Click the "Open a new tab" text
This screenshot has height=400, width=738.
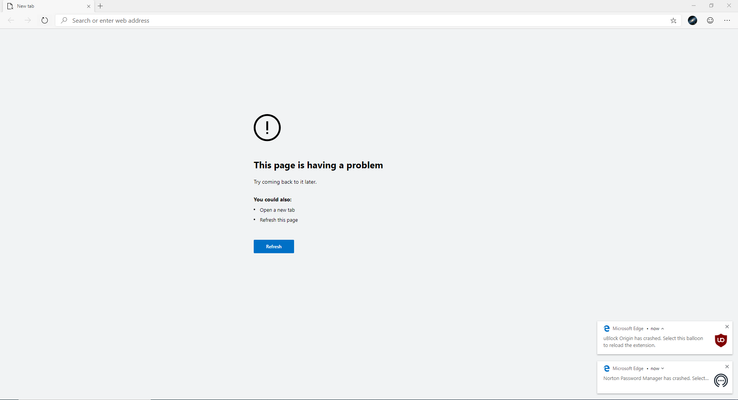point(277,210)
